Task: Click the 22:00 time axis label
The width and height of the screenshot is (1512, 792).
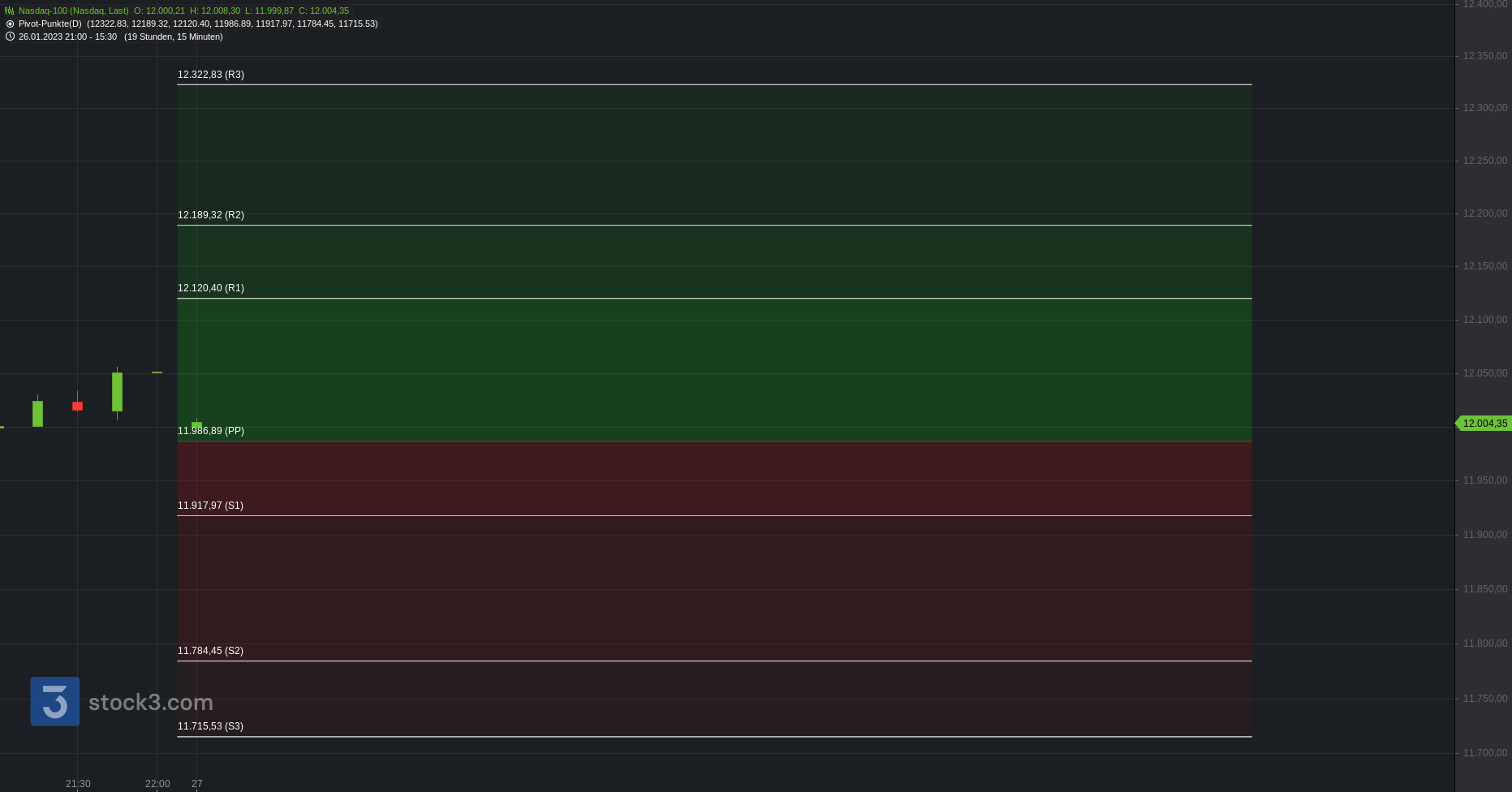Action: [157, 784]
